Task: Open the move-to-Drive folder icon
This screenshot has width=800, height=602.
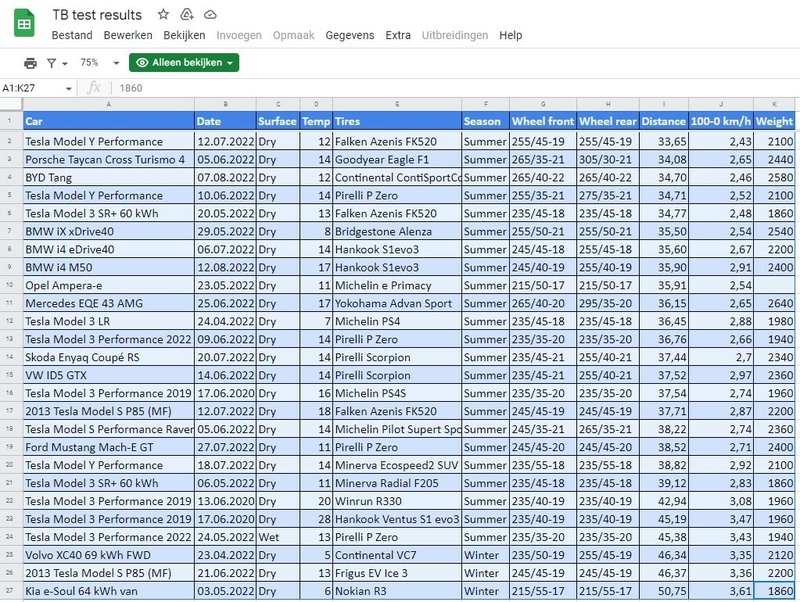Action: click(x=187, y=14)
